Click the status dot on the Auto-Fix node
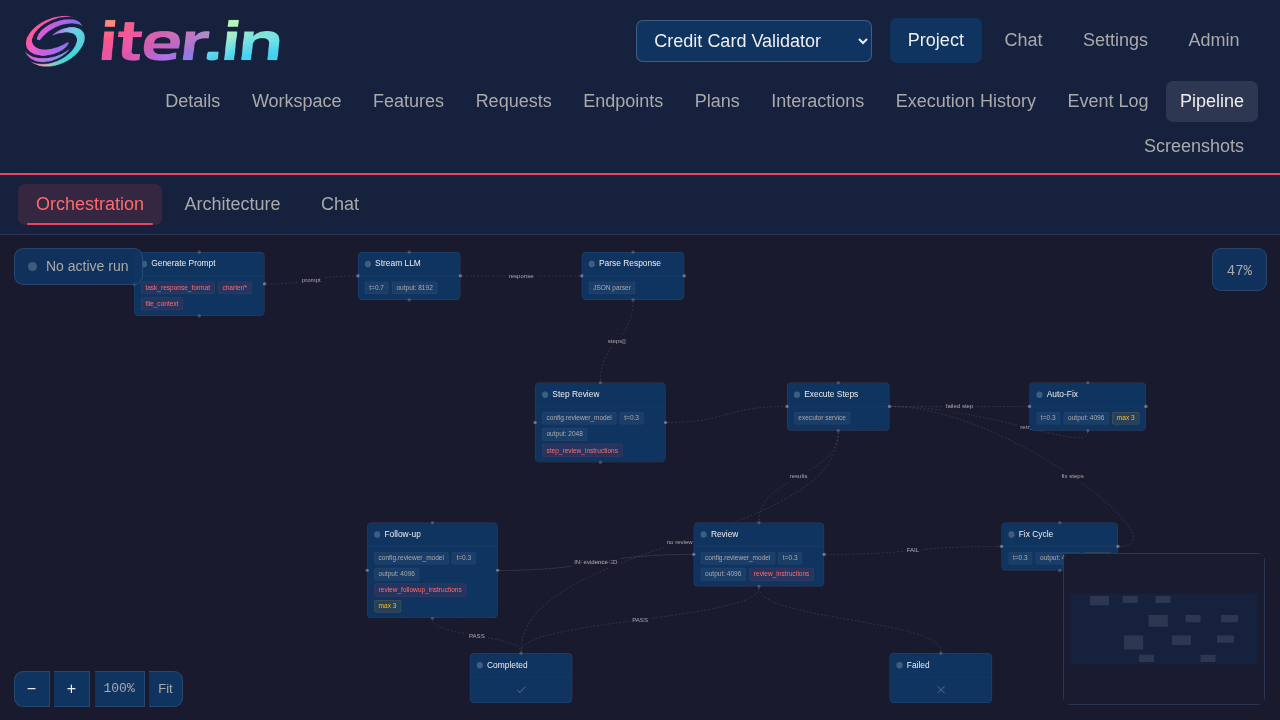This screenshot has height=720, width=1280. (x=1038, y=394)
